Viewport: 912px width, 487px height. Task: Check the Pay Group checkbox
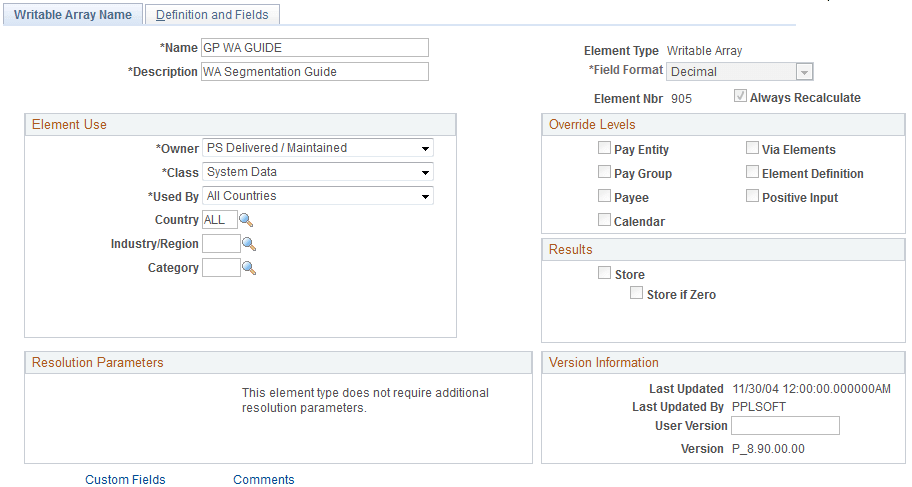click(x=605, y=173)
